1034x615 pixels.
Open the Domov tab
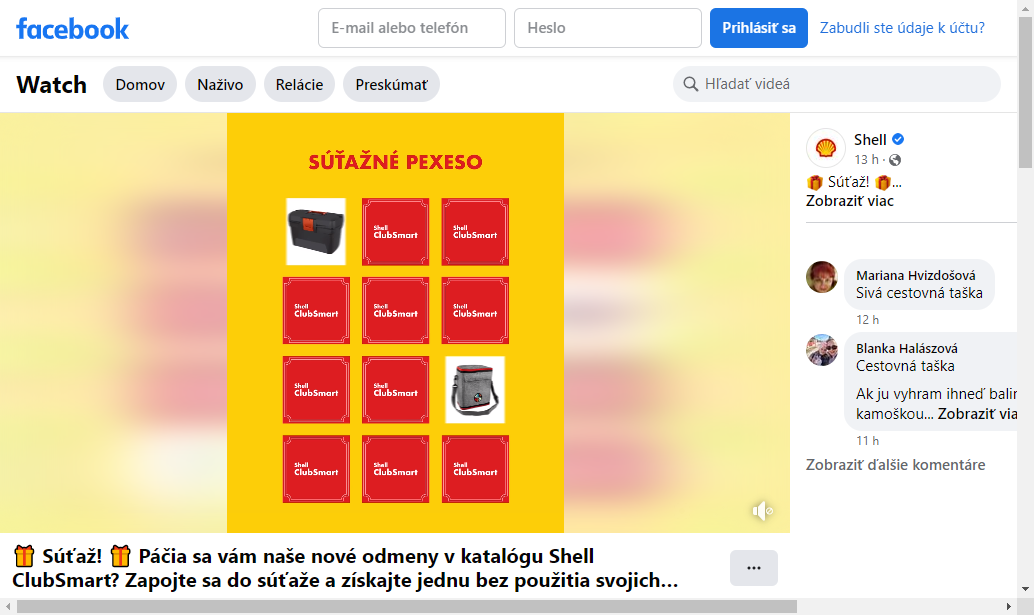tap(140, 84)
